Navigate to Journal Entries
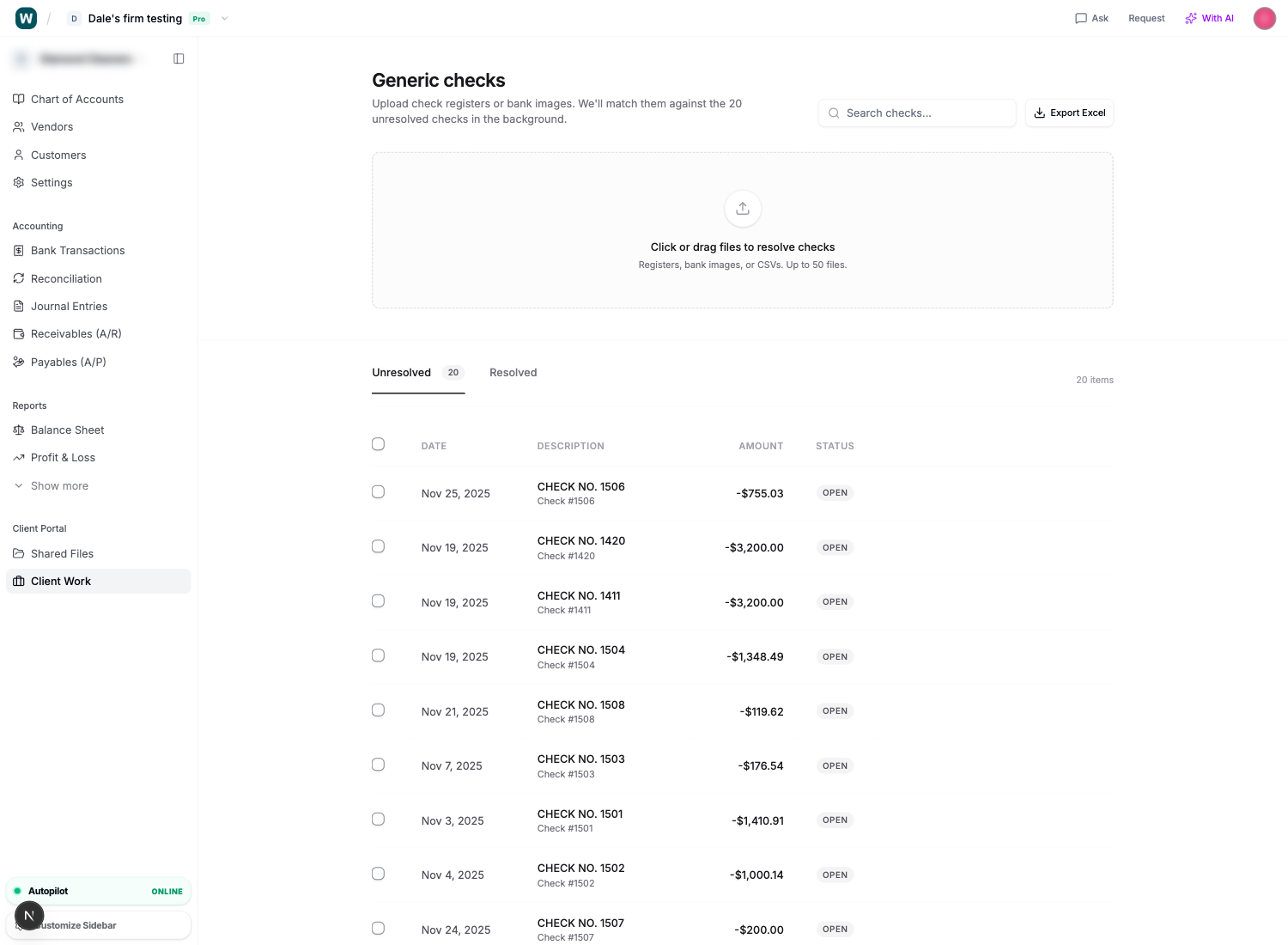The height and width of the screenshot is (945, 1288). (70, 306)
